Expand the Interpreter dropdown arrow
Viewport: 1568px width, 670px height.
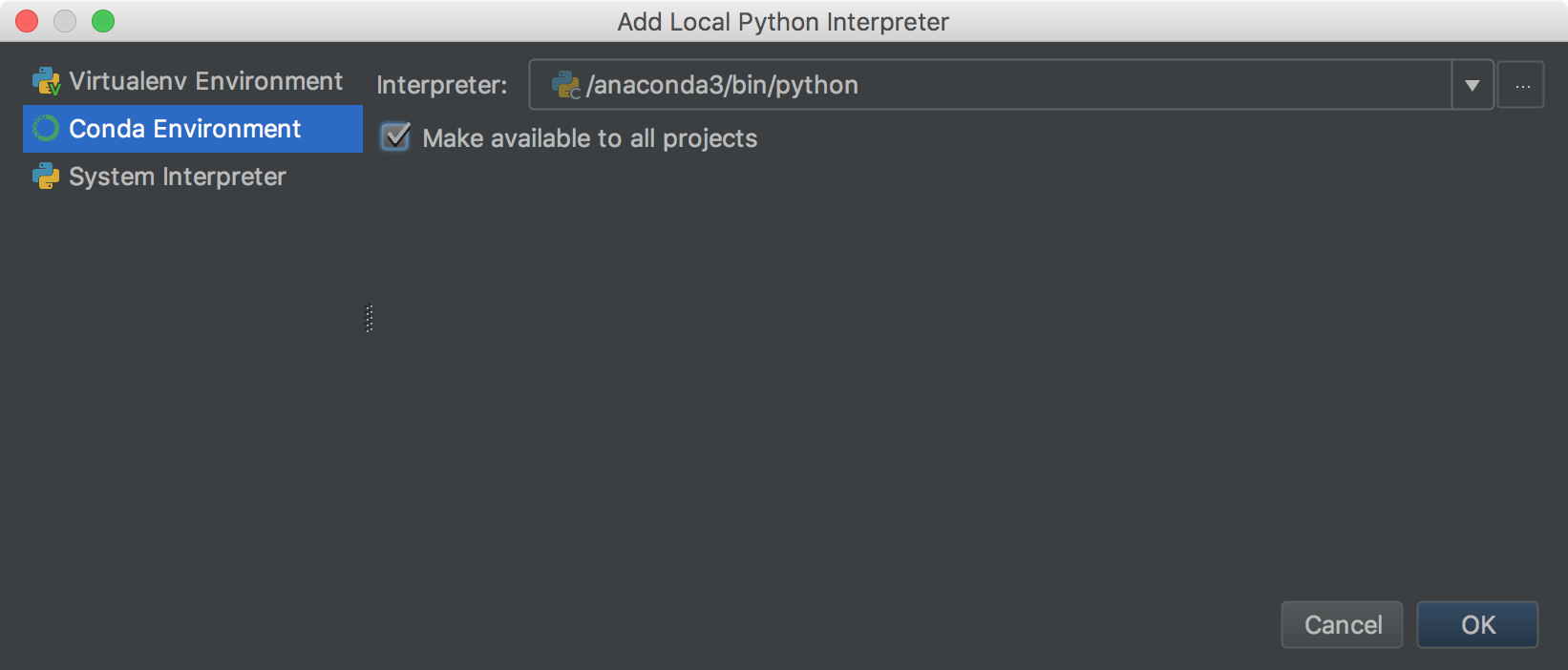tap(1473, 85)
